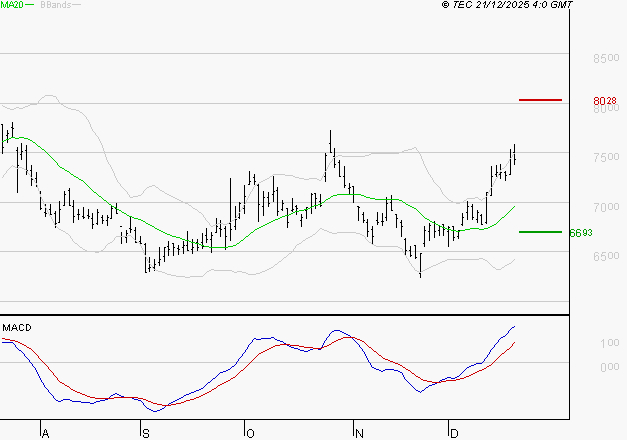Click the S month marker on time axis
The height and width of the screenshot is (440, 627).
[x=146, y=434]
